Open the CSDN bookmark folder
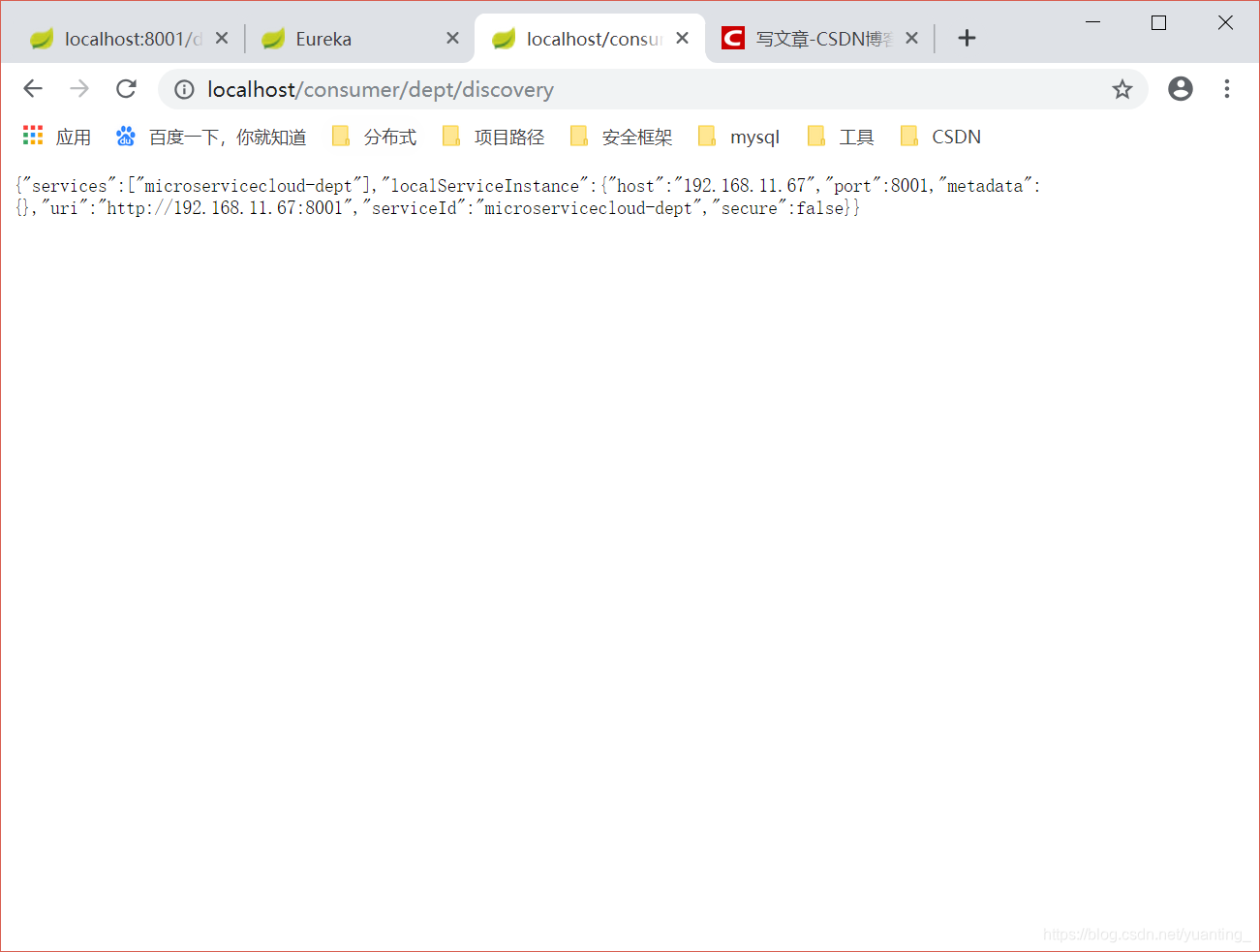Screen dimensions: 1260x952 (940, 137)
